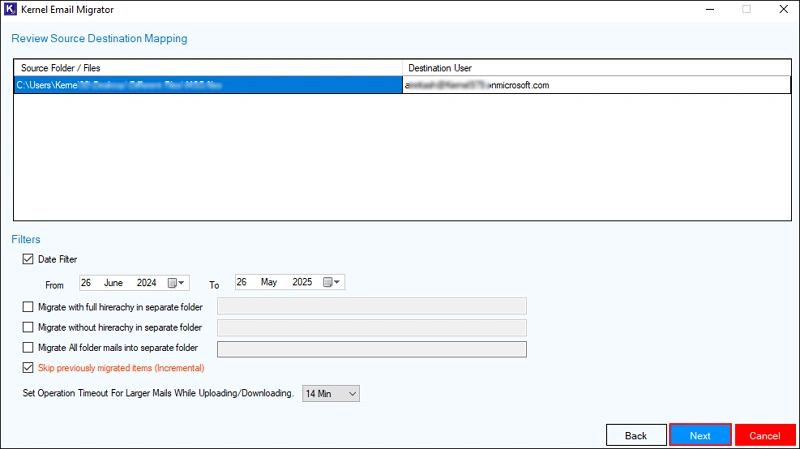
Task: Select day 26 in To date
Action: 241,282
